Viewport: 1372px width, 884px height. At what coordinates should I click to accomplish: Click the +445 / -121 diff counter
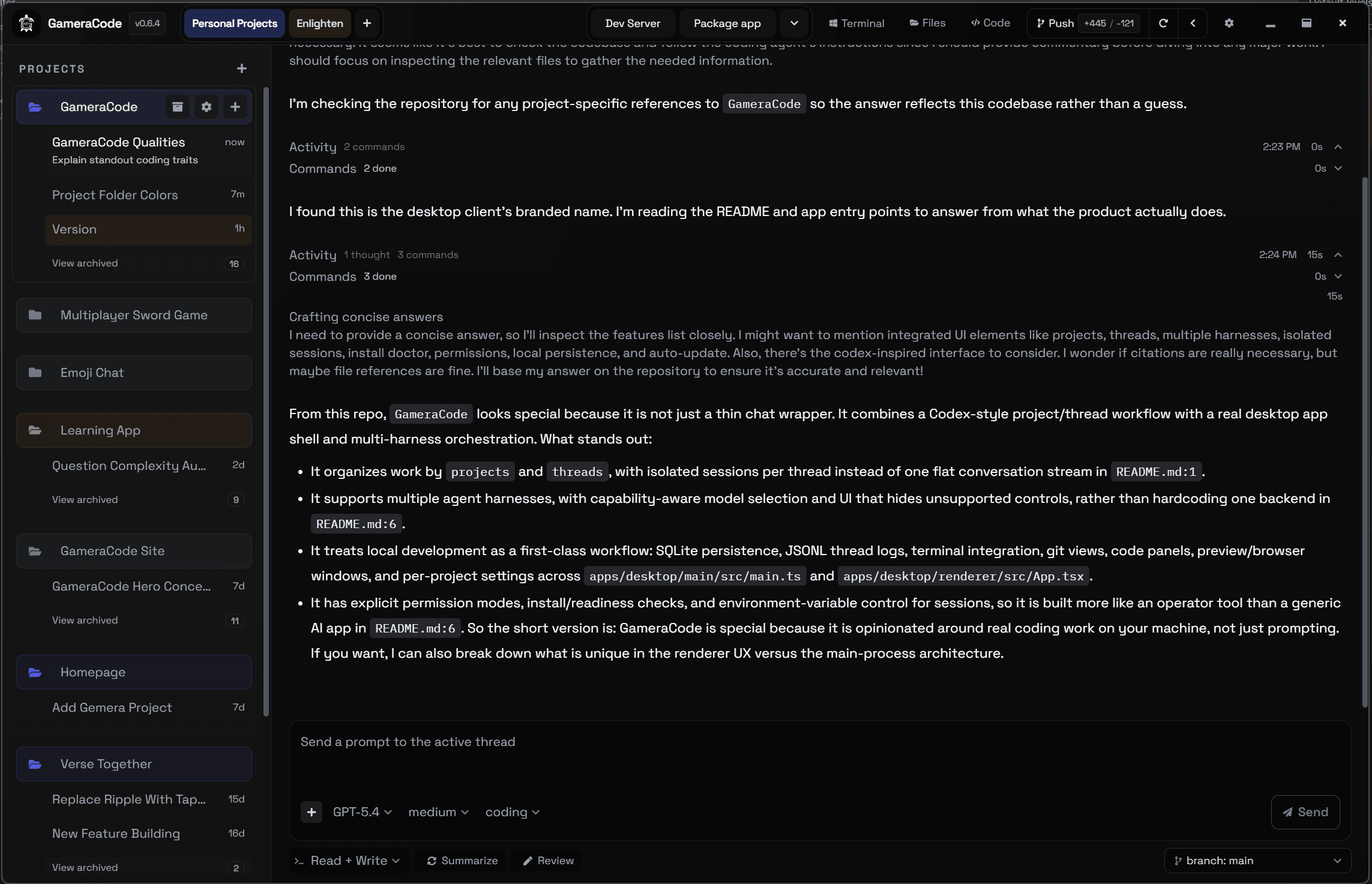(1109, 23)
